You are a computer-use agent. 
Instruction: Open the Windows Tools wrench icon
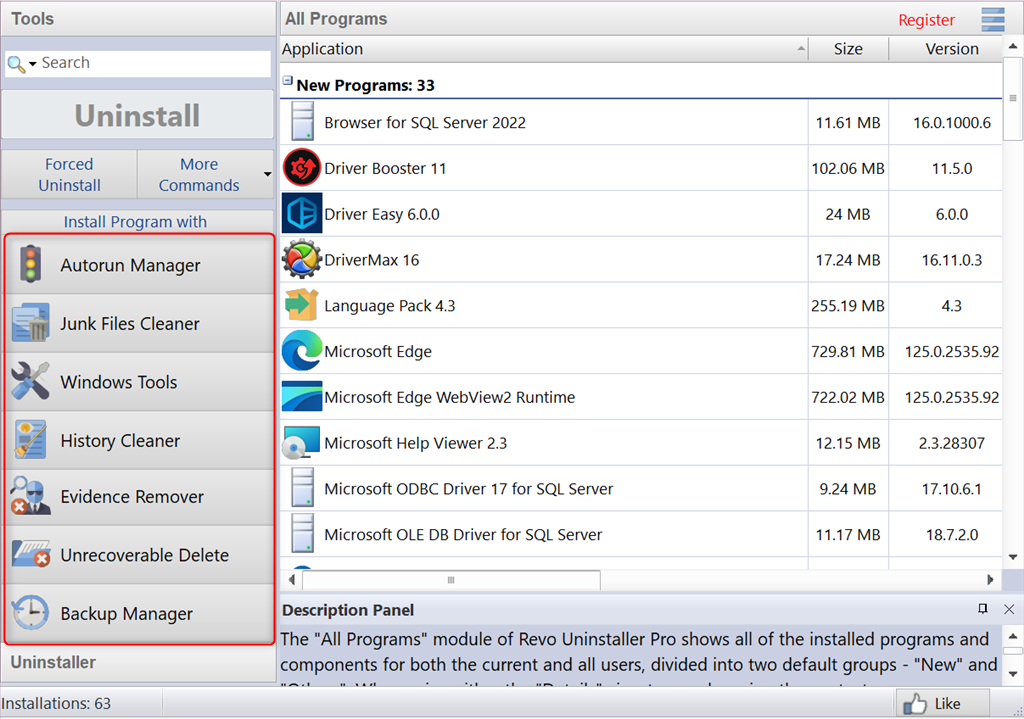[30, 381]
